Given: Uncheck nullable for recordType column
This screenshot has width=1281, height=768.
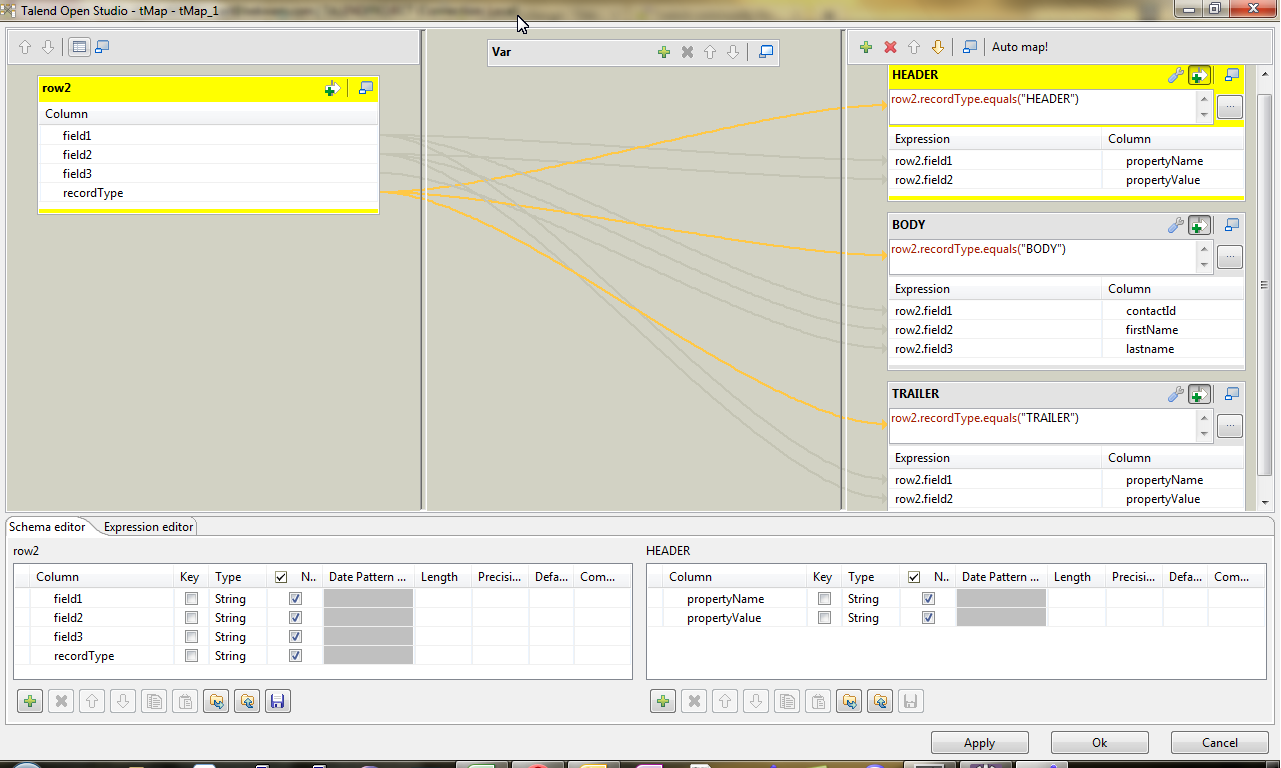Looking at the screenshot, I should 295,655.
